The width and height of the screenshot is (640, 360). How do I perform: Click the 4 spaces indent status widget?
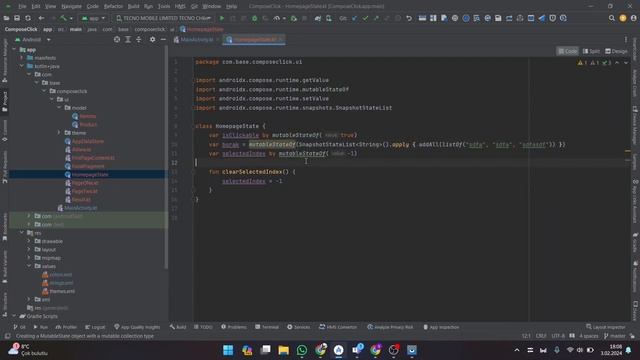point(588,336)
